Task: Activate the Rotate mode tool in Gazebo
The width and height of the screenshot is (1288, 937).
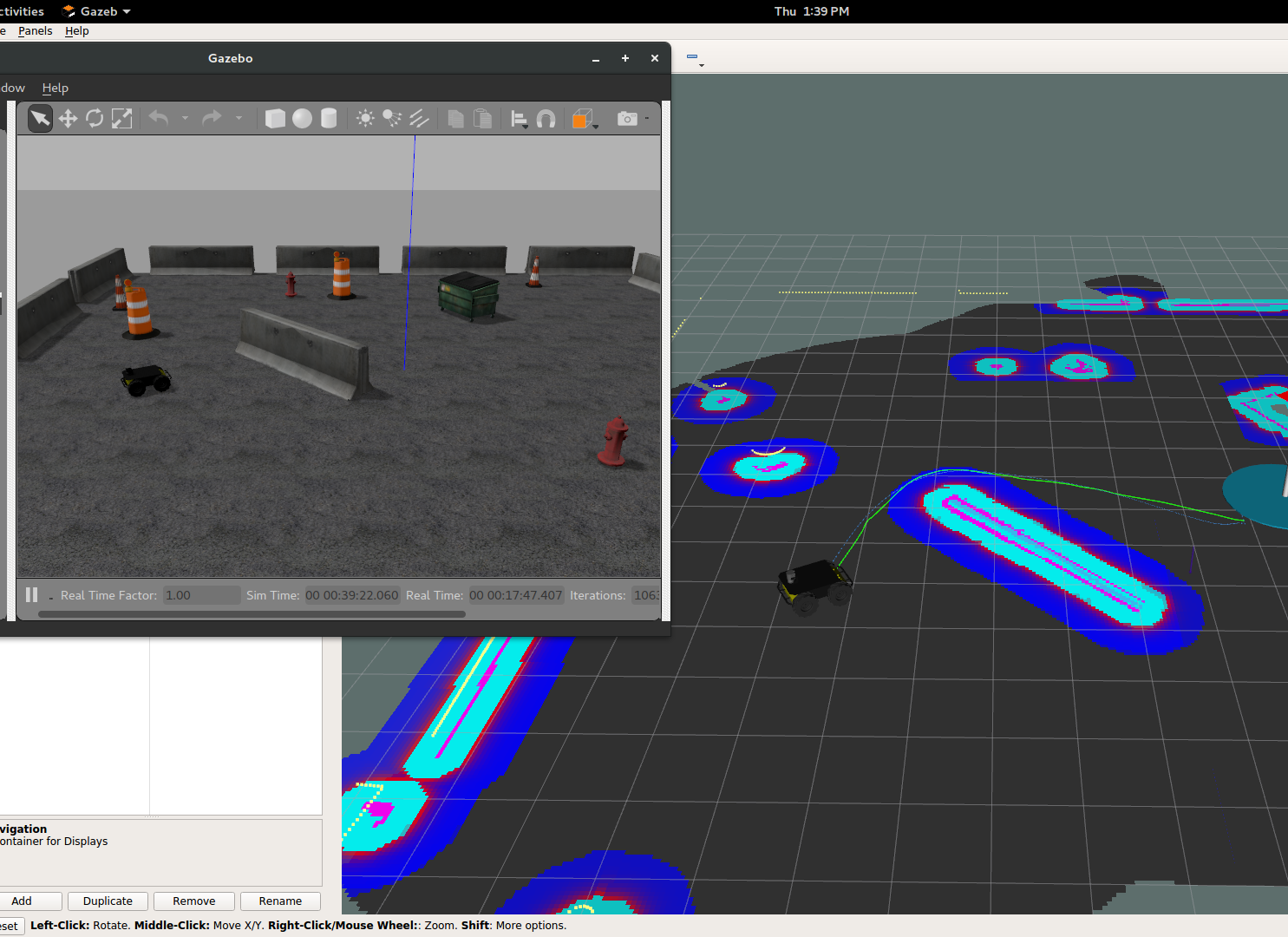Action: [95, 118]
